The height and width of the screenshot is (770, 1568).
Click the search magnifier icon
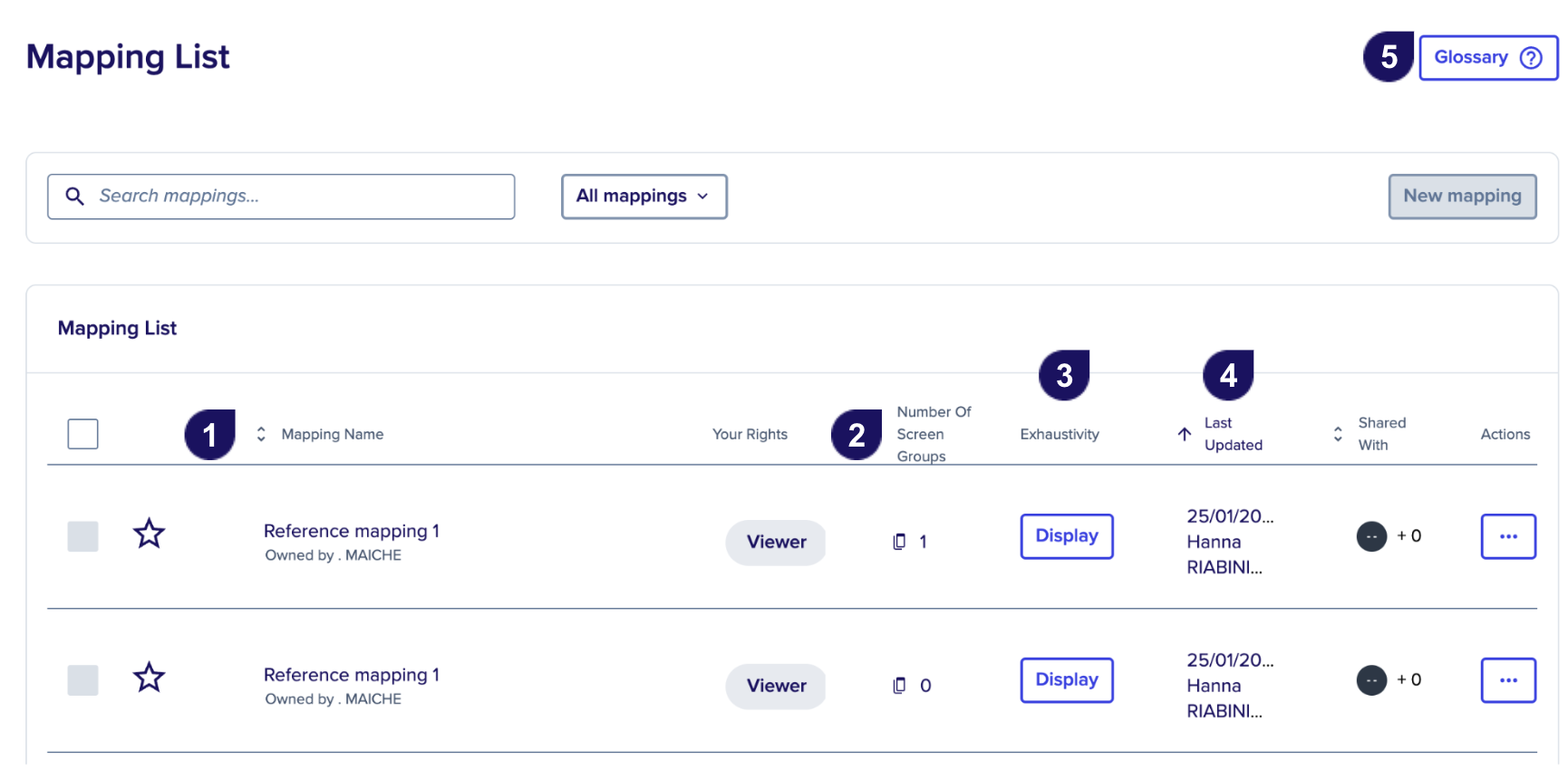(75, 197)
